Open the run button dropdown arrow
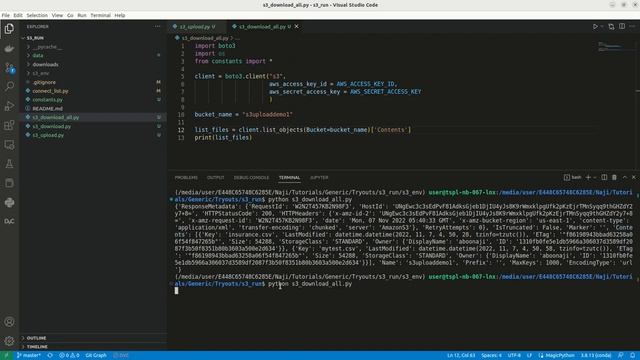640x360 pixels. pyautogui.click(x=602, y=27)
